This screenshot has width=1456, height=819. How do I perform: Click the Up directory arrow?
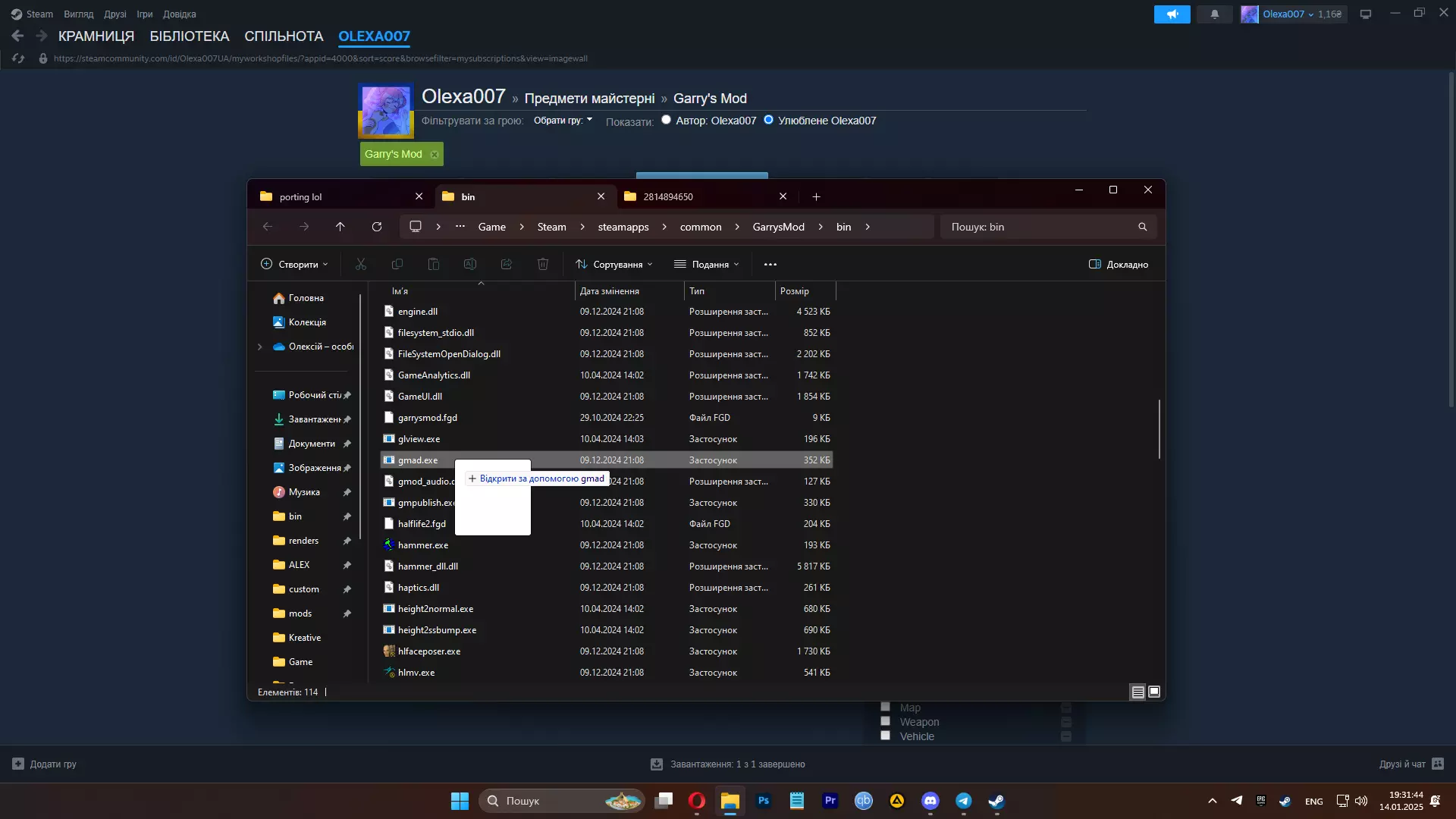pyautogui.click(x=340, y=227)
